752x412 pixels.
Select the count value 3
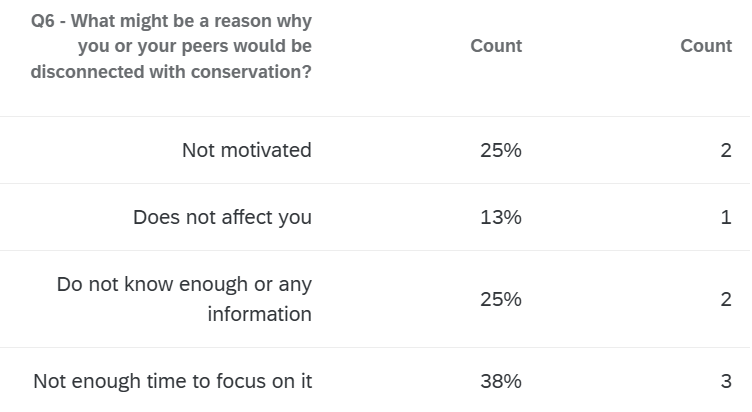point(726,381)
